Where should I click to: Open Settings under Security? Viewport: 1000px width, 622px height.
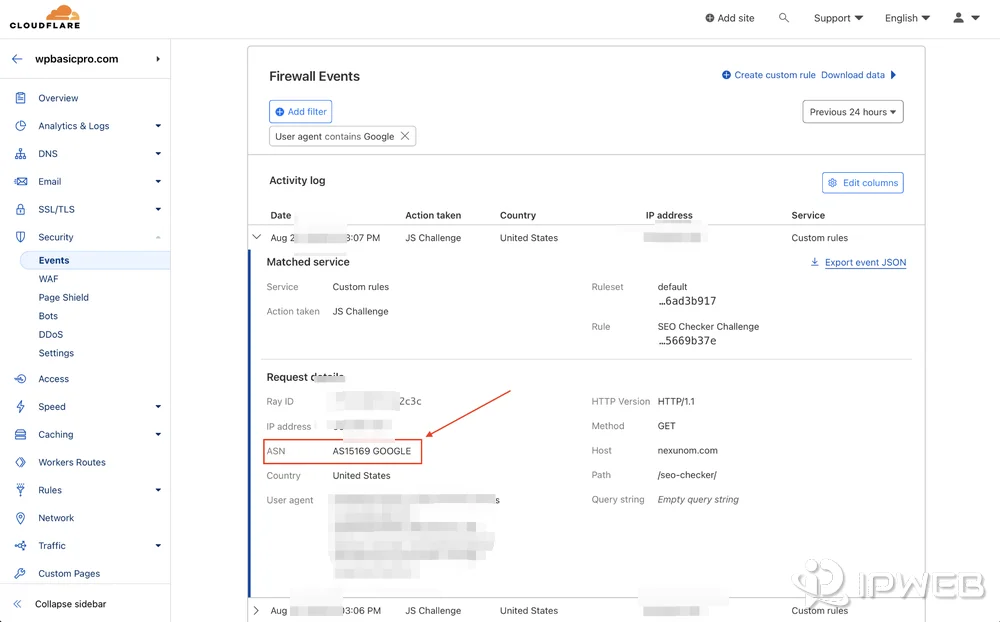[x=56, y=353]
